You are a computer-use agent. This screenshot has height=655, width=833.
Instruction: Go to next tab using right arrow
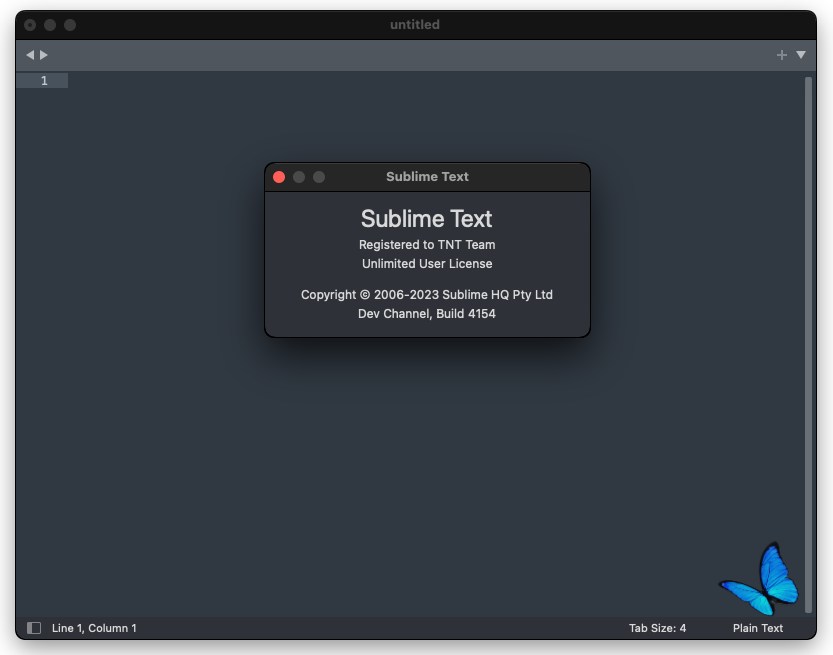click(x=44, y=55)
